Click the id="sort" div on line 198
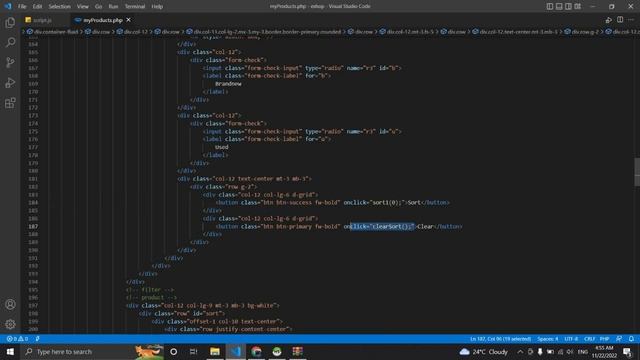Image resolution: width=640 pixels, height=360 pixels. point(182,313)
